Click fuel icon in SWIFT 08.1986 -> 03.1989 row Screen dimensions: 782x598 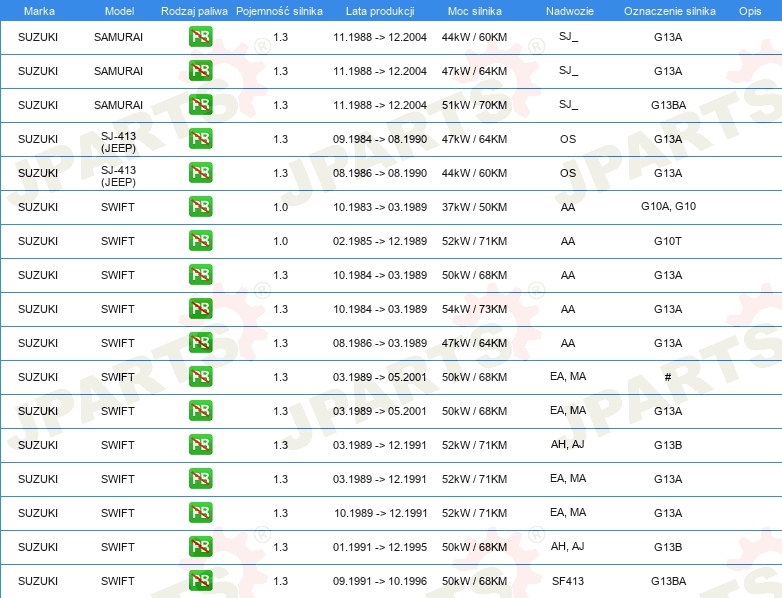(200, 343)
